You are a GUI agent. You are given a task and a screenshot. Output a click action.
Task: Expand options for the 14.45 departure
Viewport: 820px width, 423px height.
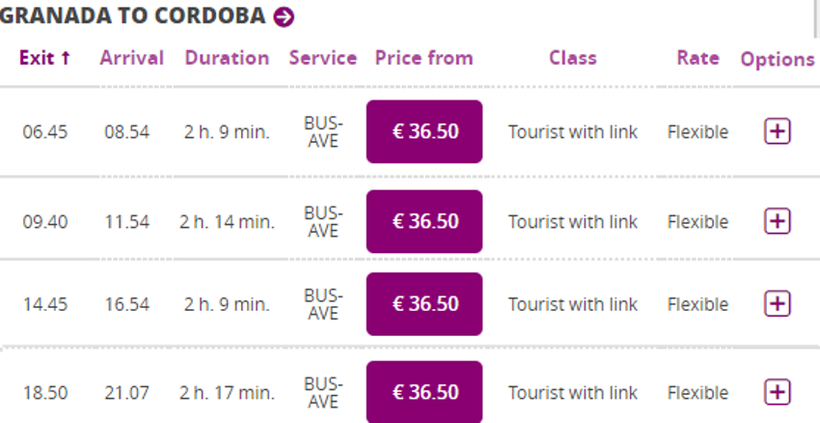pyautogui.click(x=777, y=303)
